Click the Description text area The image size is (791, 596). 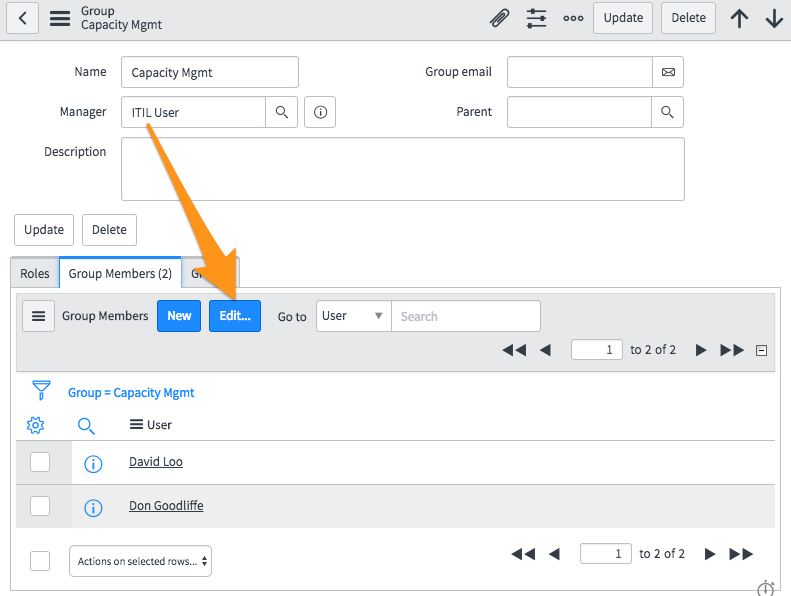click(x=402, y=169)
